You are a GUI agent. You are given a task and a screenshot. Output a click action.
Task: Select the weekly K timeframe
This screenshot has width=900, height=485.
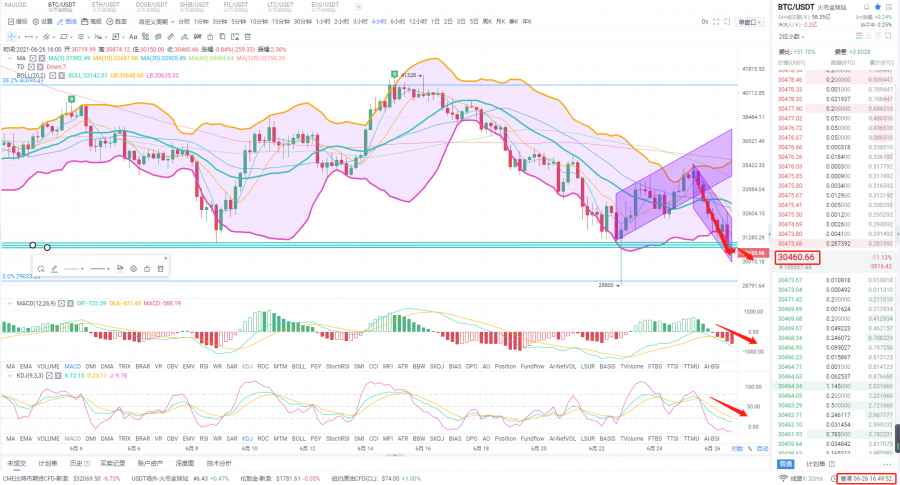pyautogui.click(x=487, y=22)
